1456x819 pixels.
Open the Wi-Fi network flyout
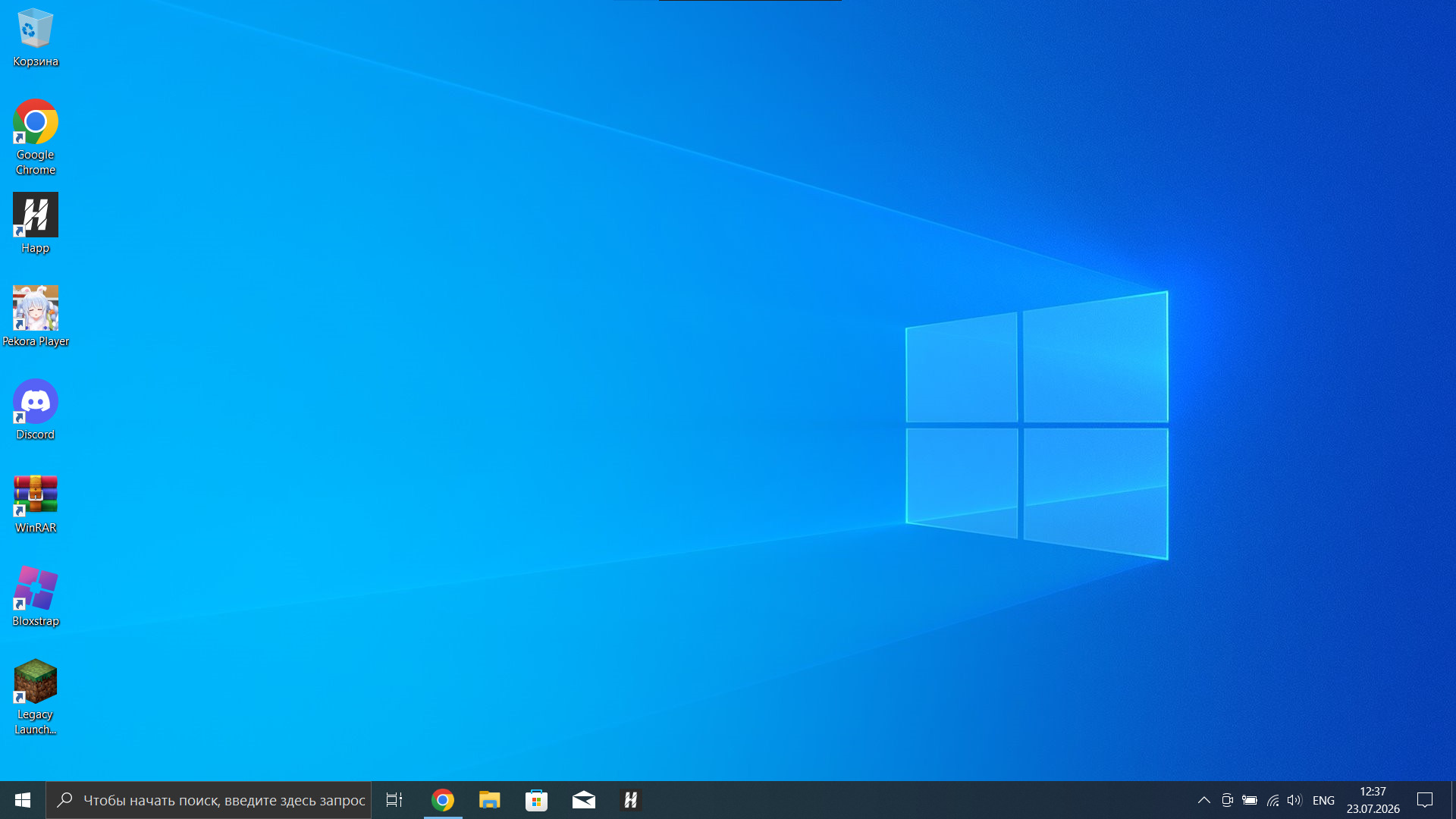click(1272, 800)
